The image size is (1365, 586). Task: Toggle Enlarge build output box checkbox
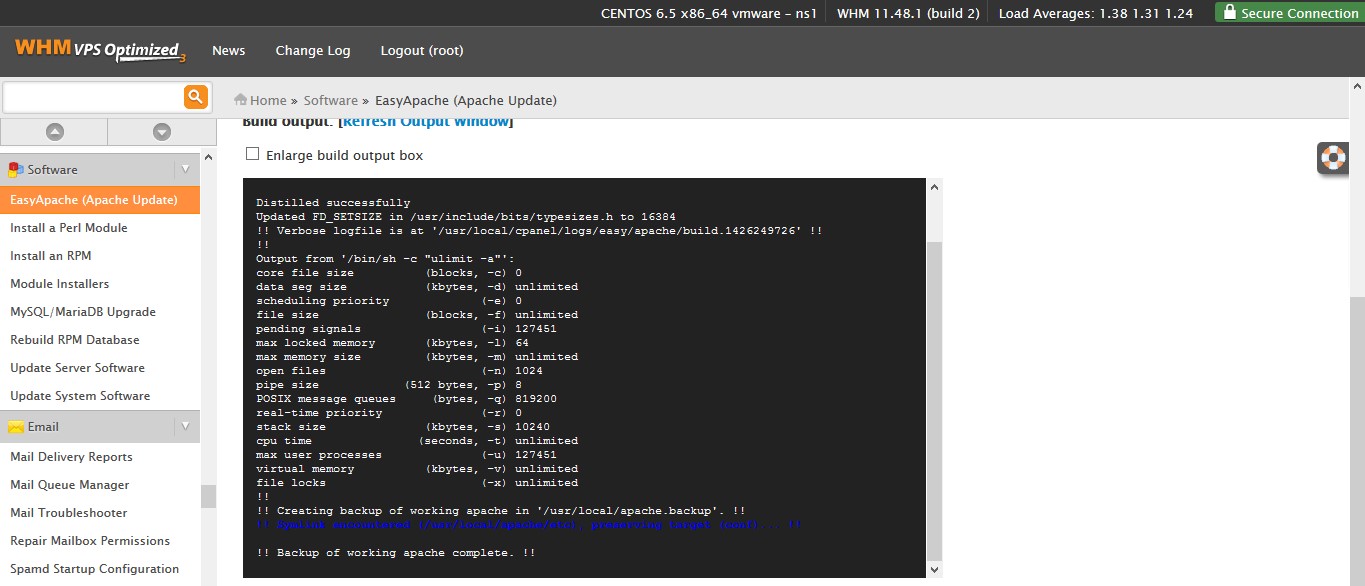252,154
